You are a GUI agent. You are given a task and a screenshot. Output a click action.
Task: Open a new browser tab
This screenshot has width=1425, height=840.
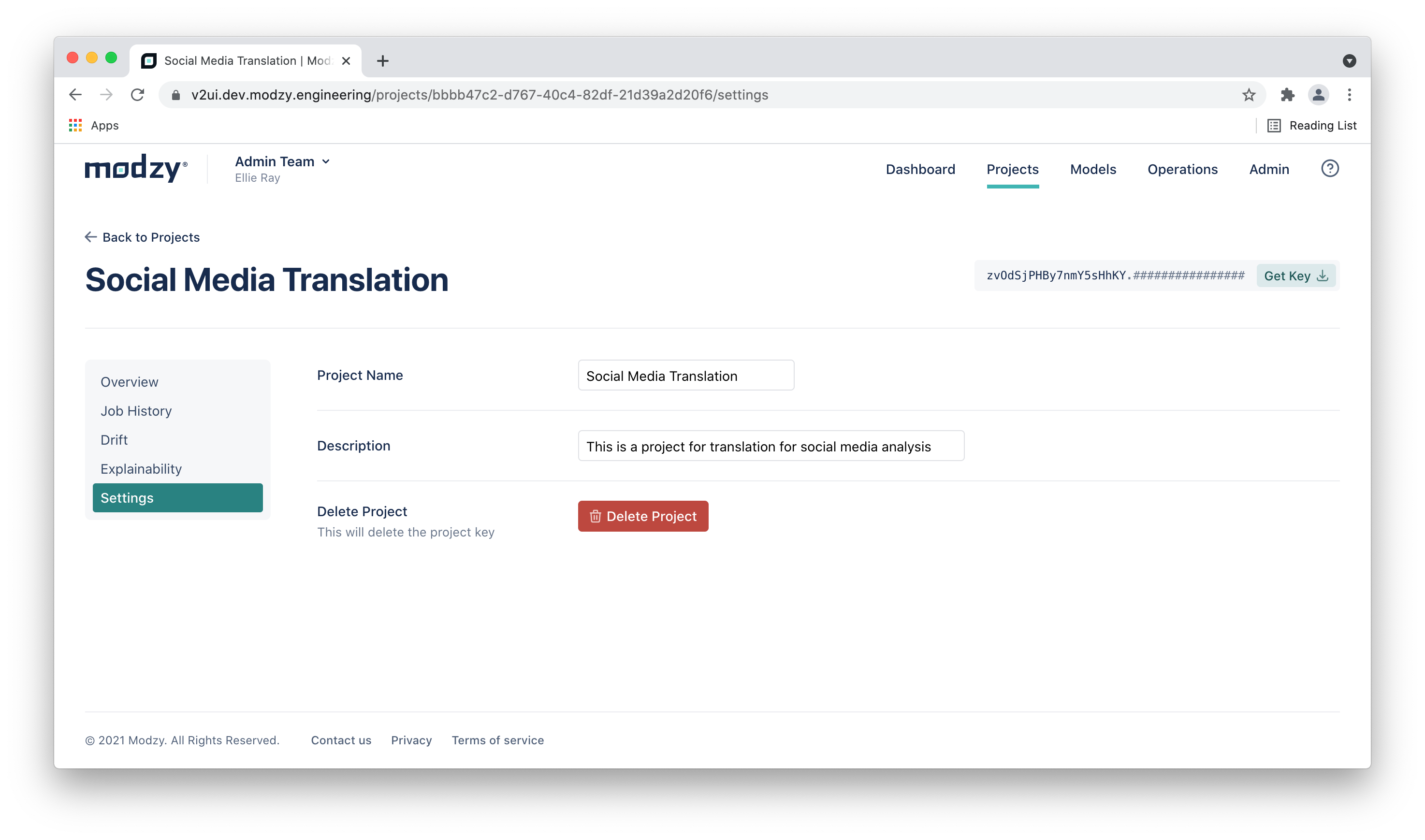pyautogui.click(x=382, y=61)
